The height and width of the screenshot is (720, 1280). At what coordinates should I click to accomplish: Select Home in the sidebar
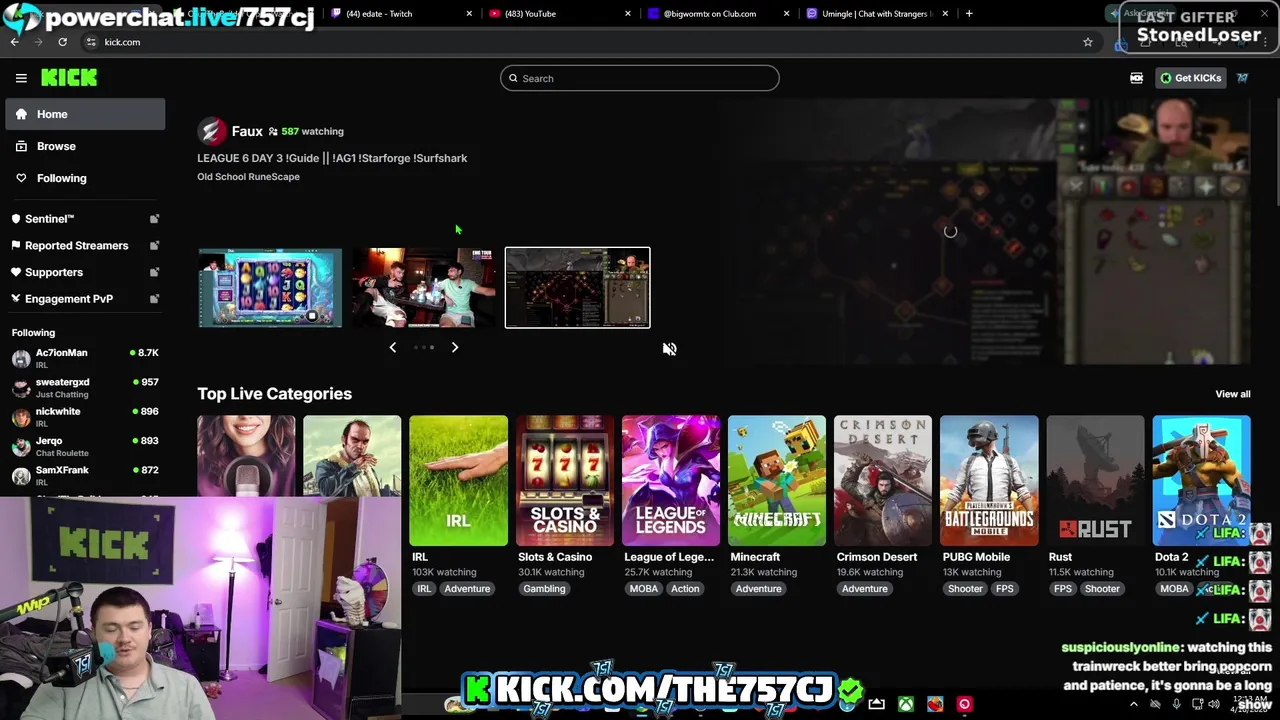[x=85, y=114]
